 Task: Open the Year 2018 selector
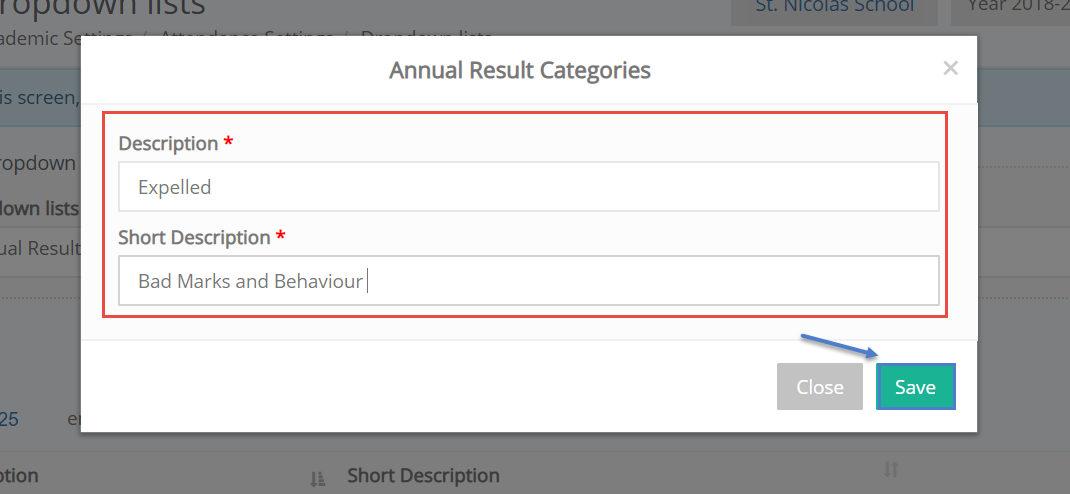[1011, 8]
